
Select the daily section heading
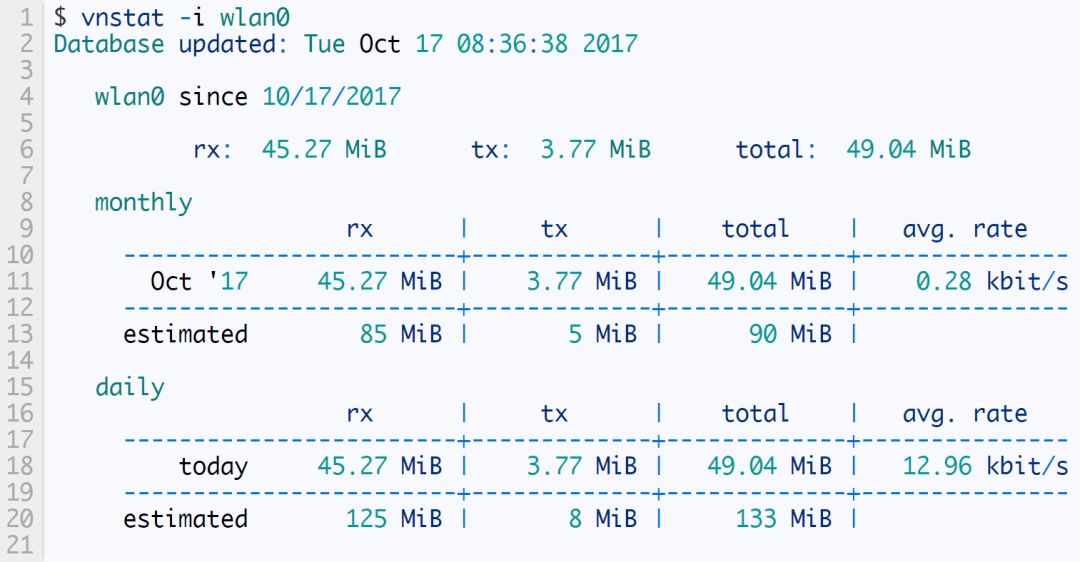(x=130, y=387)
